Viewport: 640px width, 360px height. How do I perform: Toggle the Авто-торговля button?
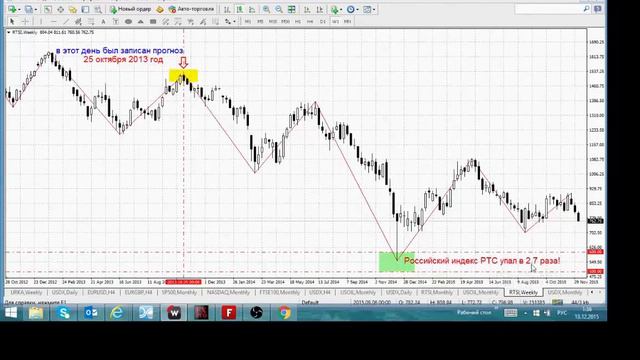tap(191, 9)
